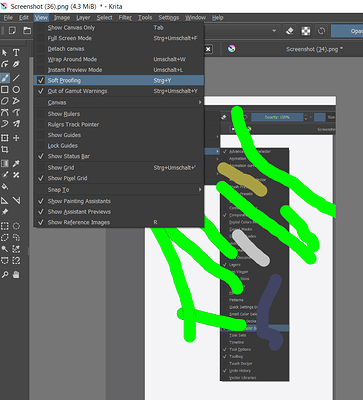Screen dimensions: 363x400
Task: Click the preserve alpha checkerboard icon
Action: point(306,31)
